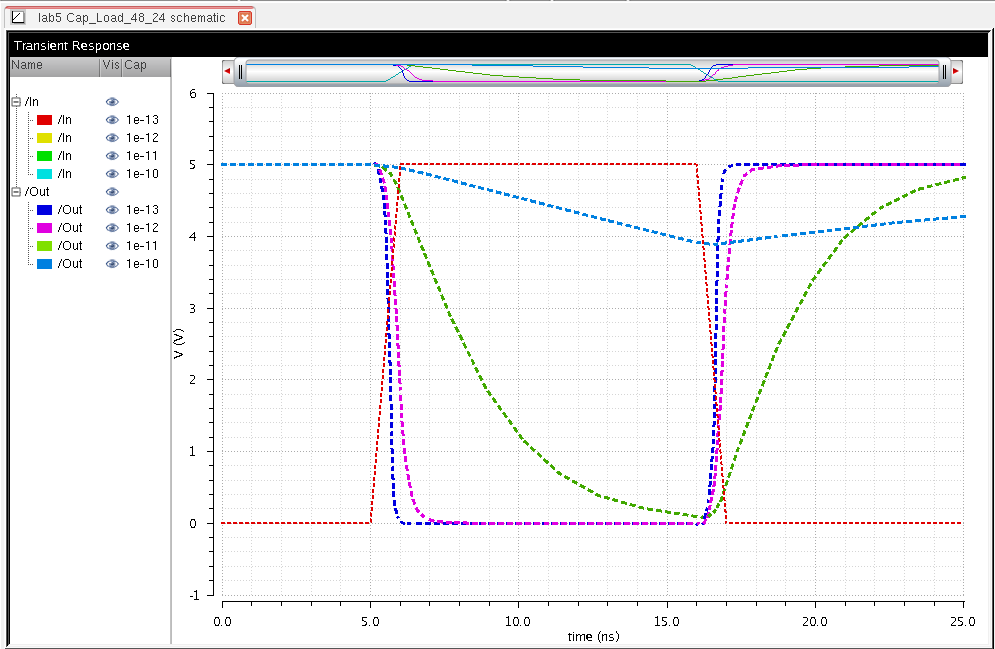This screenshot has width=995, height=649.
Task: Close the lab5 Cap_Load_48_24 schematic tab
Action: click(x=245, y=18)
